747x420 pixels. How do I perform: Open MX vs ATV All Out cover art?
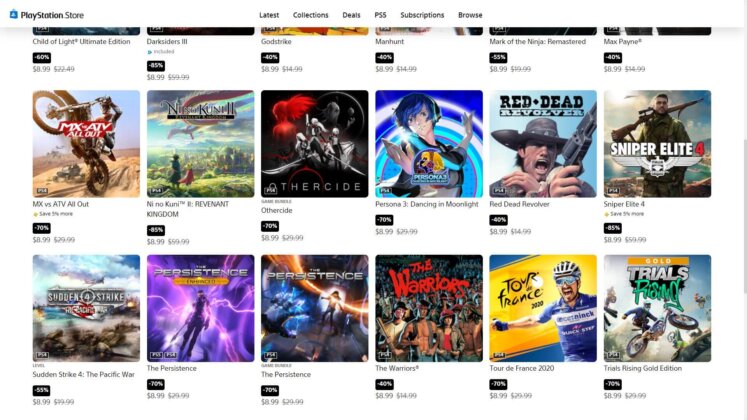86,144
